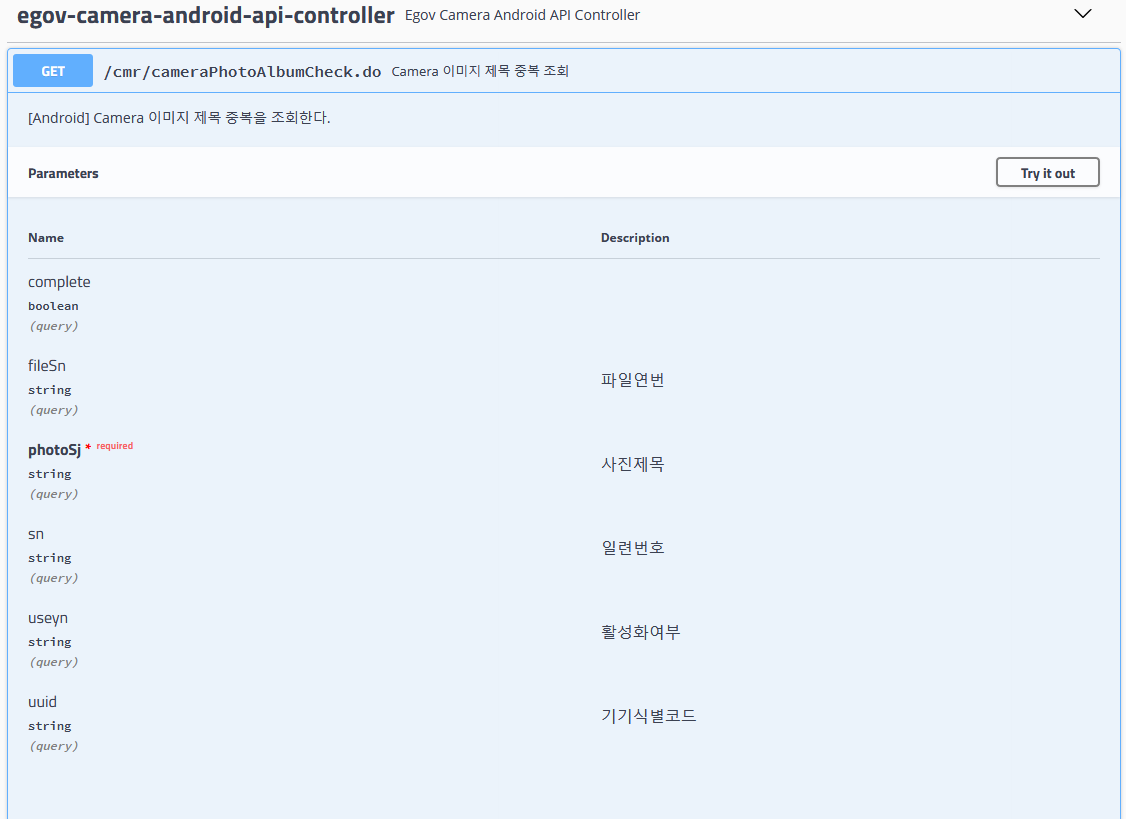This screenshot has width=1126, height=819.
Task: Click the 기기식별코드 description for uuid
Action: click(x=648, y=716)
